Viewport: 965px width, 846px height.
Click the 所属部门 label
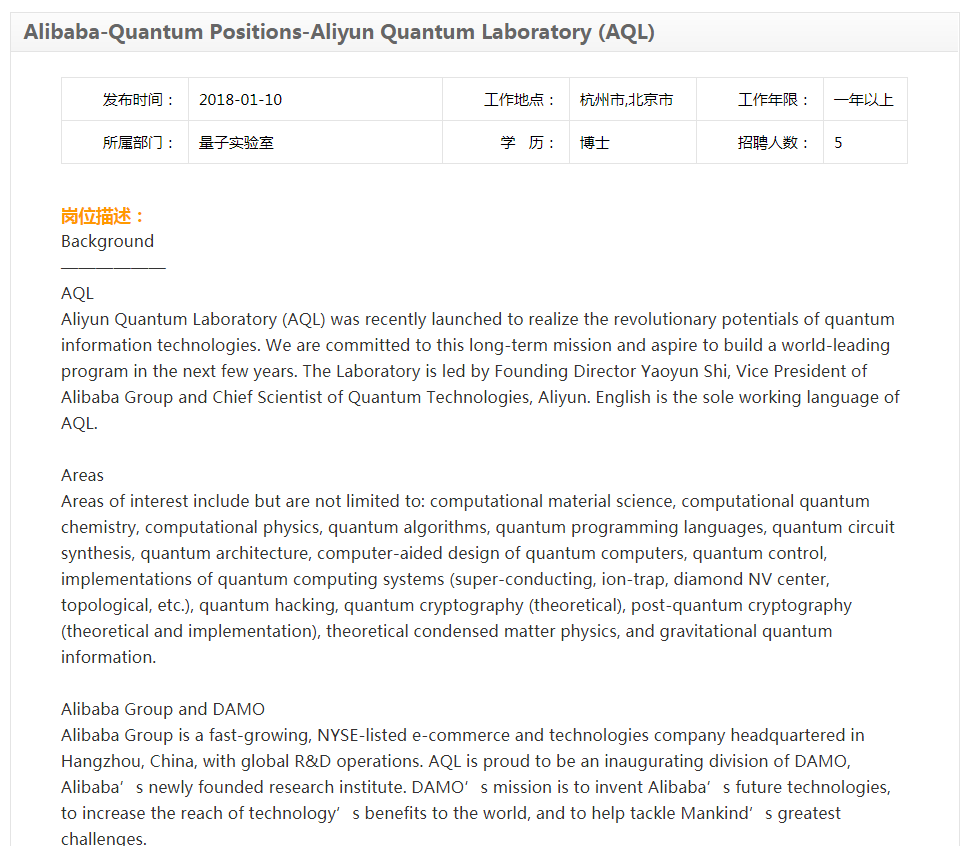138,143
